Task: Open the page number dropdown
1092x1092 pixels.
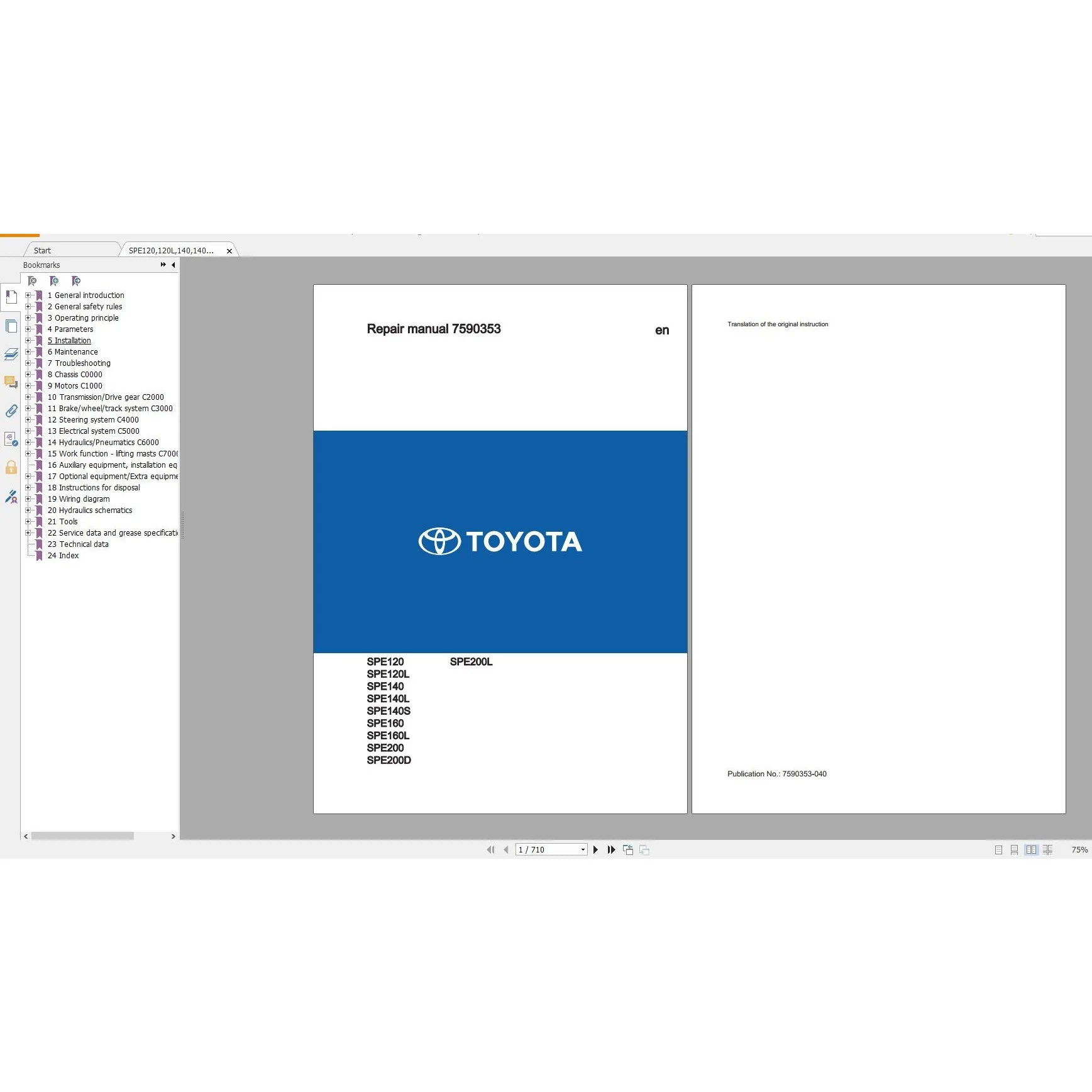Action: click(583, 849)
